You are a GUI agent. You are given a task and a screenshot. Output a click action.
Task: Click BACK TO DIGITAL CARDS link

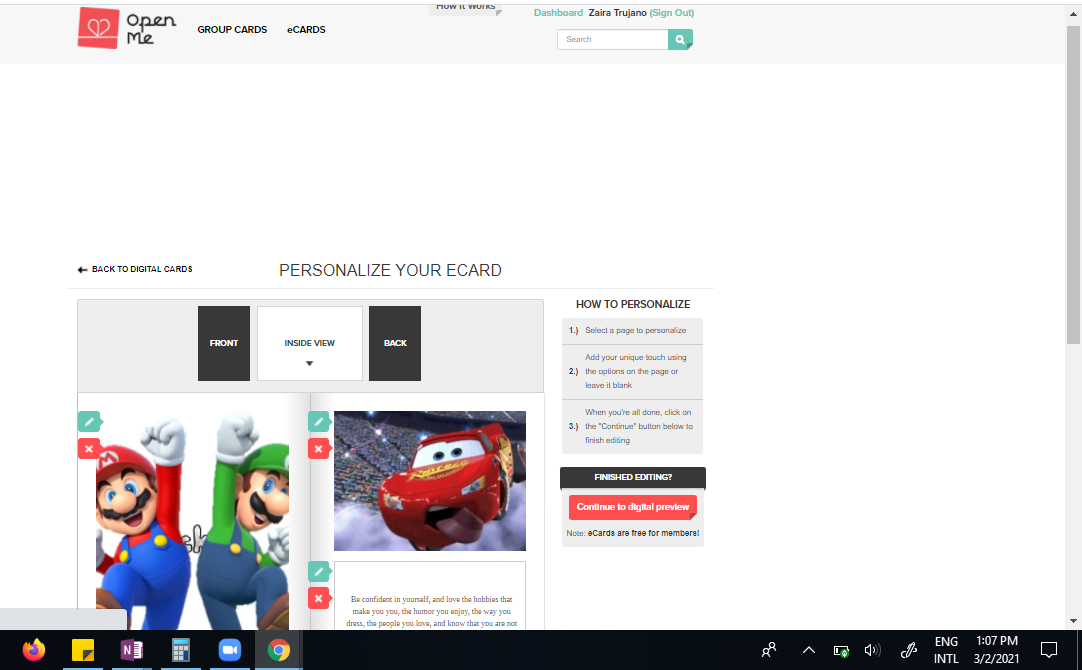click(142, 269)
